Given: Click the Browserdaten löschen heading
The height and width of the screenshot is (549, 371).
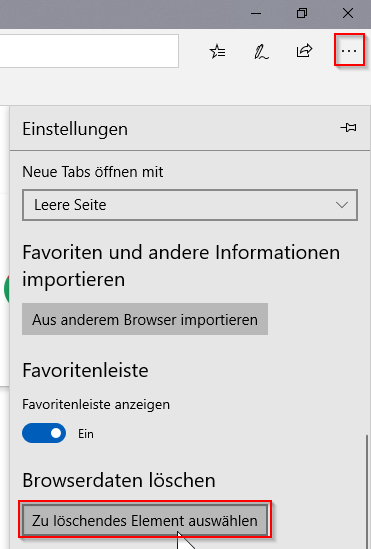Looking at the screenshot, I should 119,480.
